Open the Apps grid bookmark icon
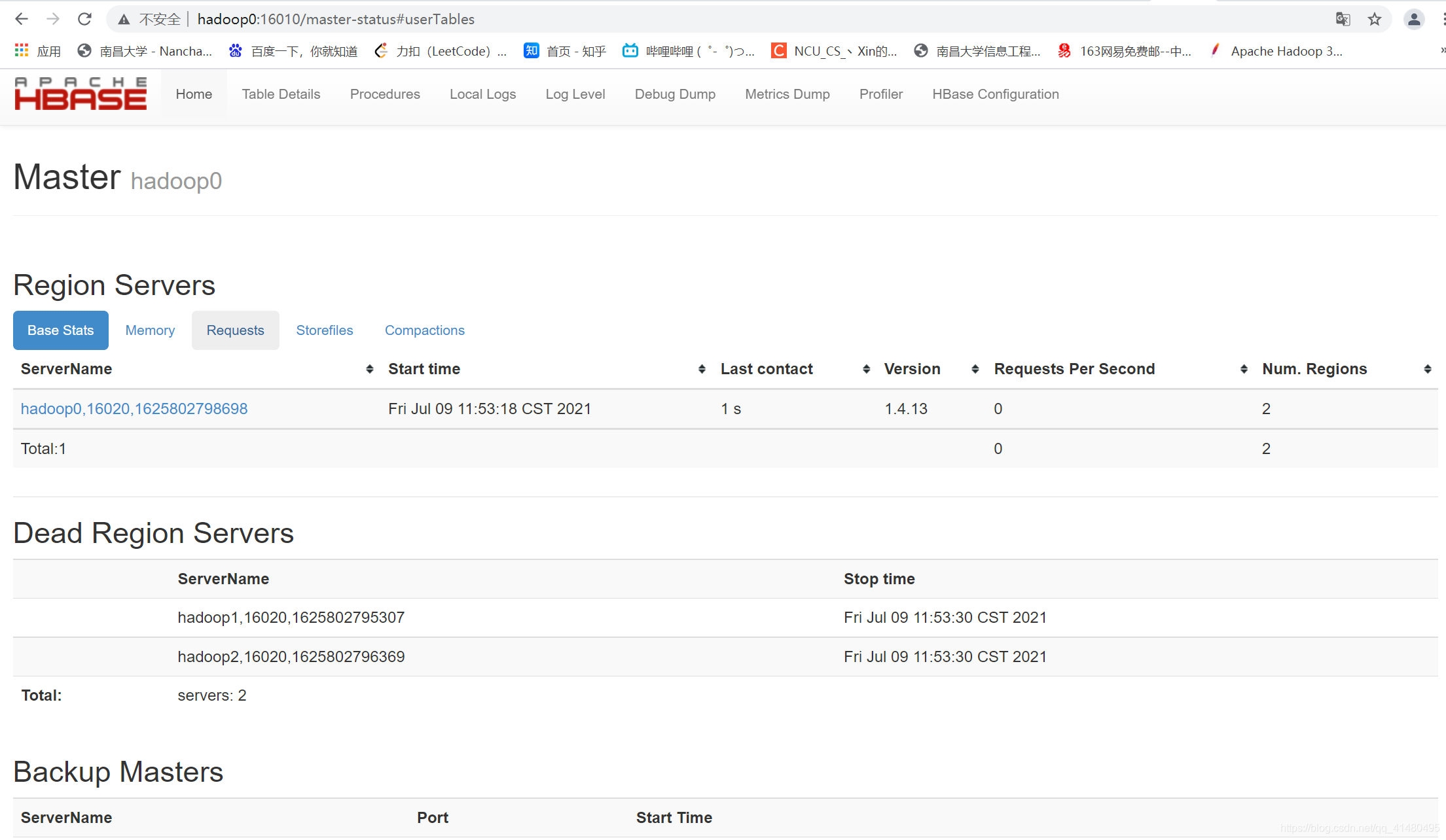1446x840 pixels. [22, 50]
